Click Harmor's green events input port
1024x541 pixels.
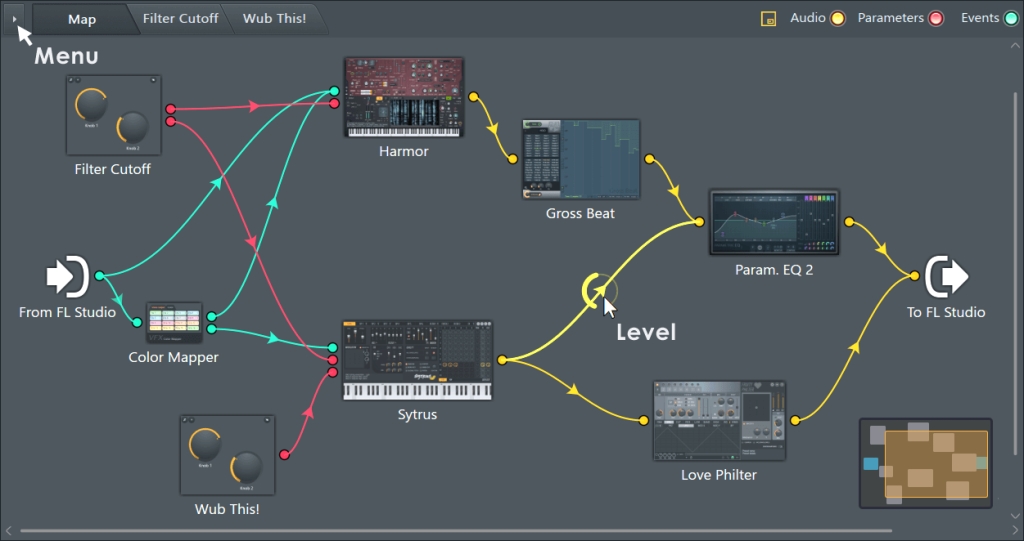(x=334, y=91)
